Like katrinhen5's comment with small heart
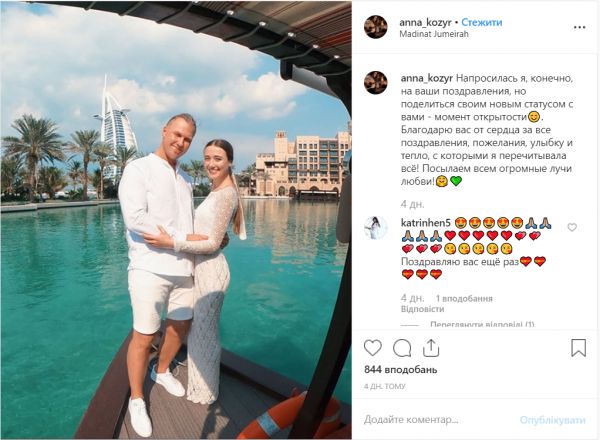The image size is (600, 440). tap(572, 228)
